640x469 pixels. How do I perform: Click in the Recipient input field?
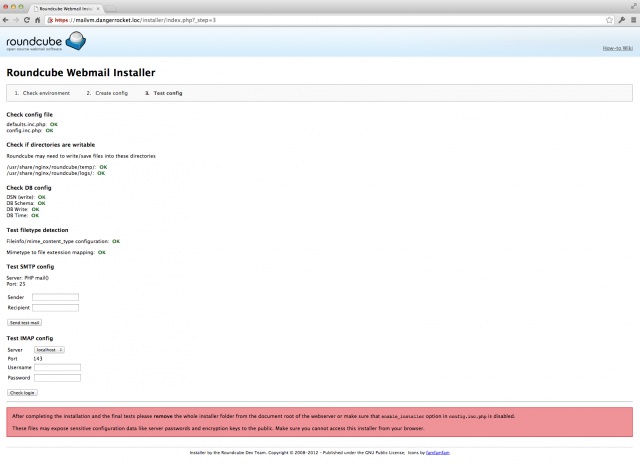coord(56,308)
